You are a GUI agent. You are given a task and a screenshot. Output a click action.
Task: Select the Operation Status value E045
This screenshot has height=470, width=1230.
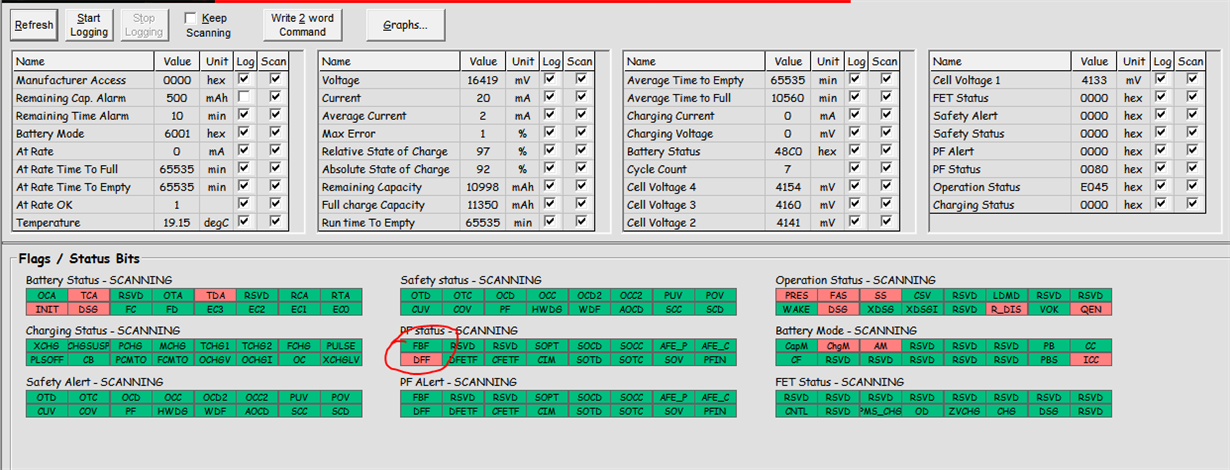point(1094,187)
